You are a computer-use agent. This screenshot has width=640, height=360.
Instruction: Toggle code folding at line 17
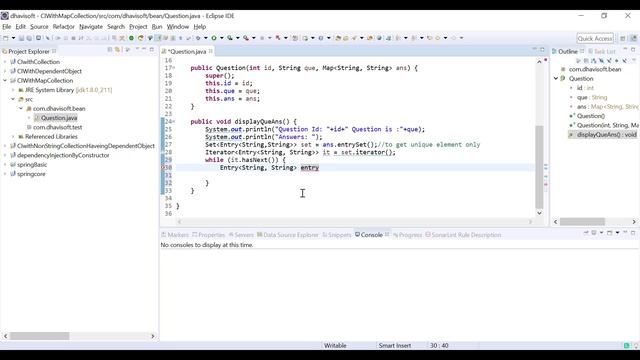[x=173, y=68]
